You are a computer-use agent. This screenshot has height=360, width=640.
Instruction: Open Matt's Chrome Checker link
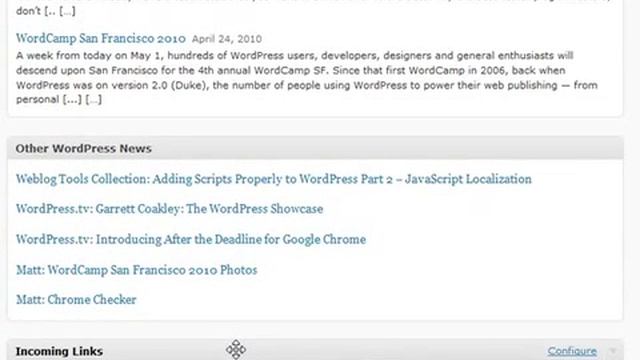coord(76,300)
